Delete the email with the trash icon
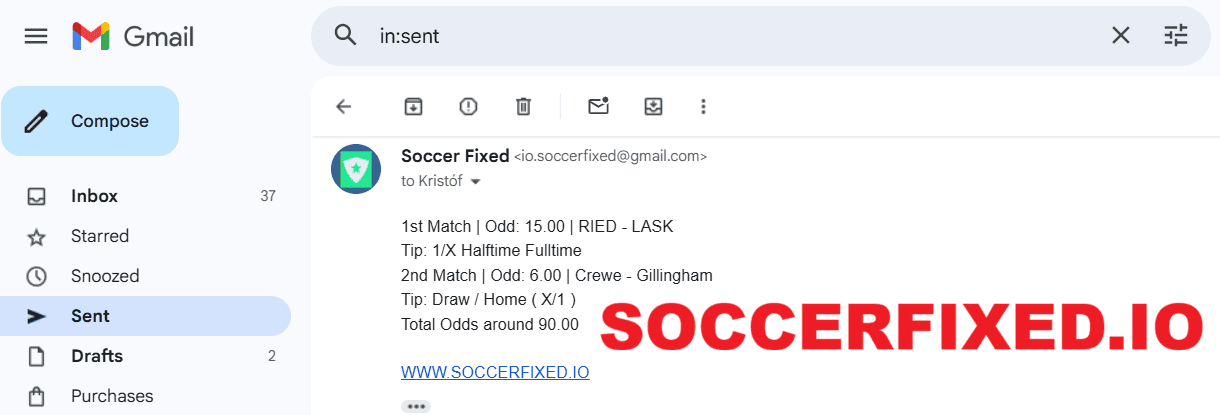The image size is (1220, 415). tap(523, 107)
